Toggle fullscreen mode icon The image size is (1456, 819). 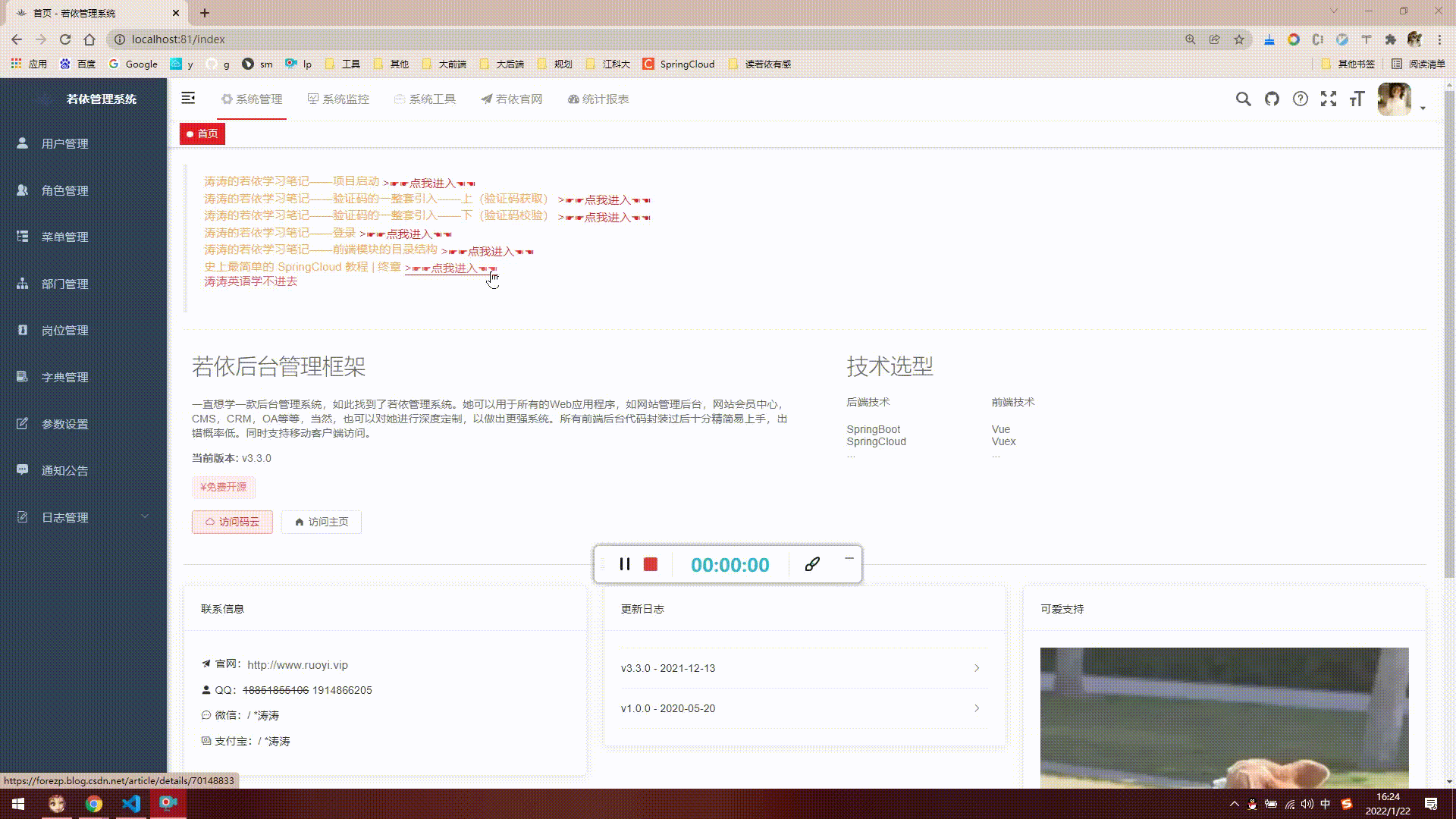click(x=1329, y=99)
